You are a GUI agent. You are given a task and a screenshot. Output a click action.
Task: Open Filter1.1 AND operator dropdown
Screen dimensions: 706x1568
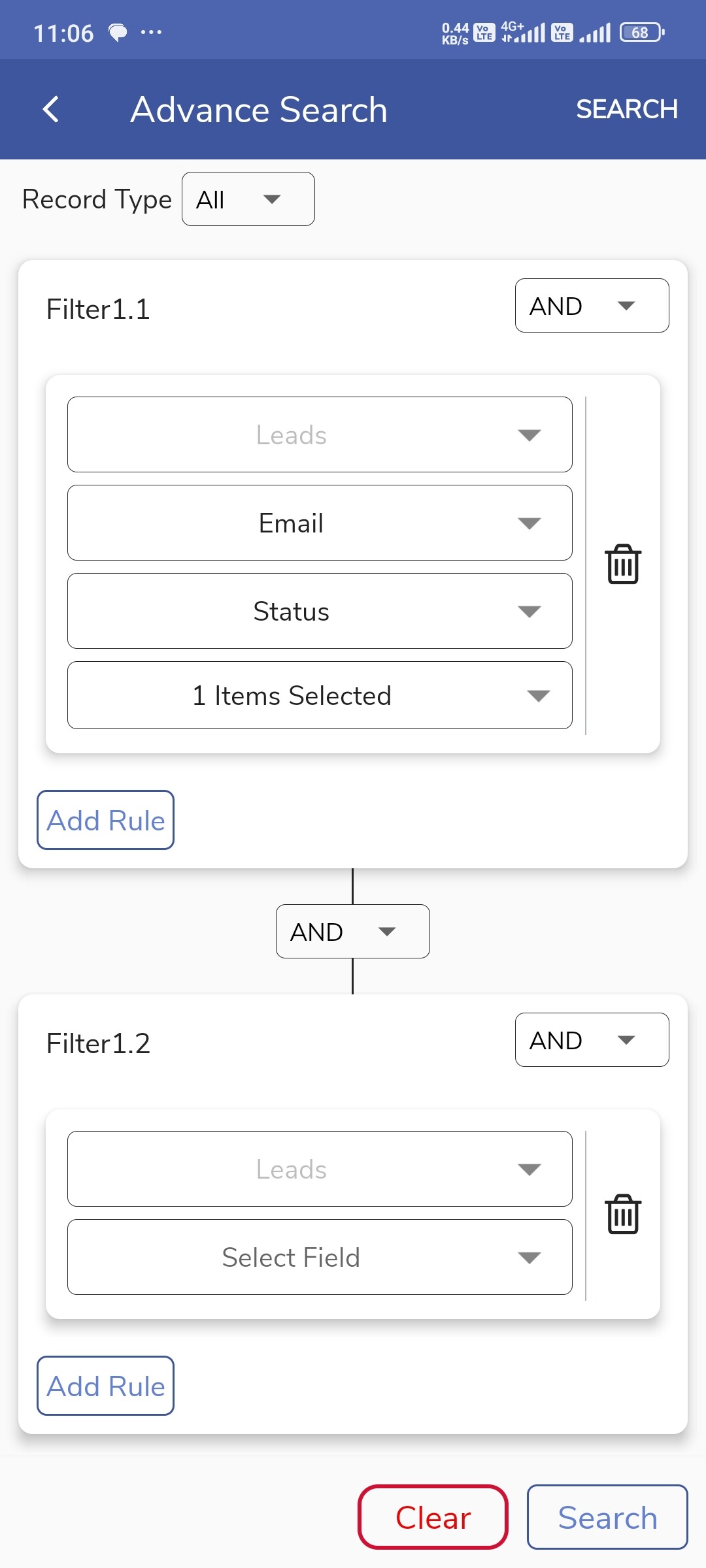[592, 306]
